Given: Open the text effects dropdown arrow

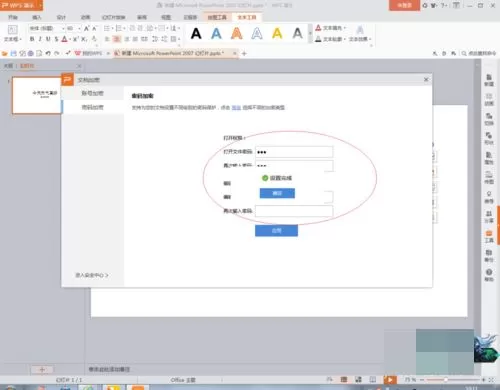Looking at the screenshot, I should coord(370,39).
